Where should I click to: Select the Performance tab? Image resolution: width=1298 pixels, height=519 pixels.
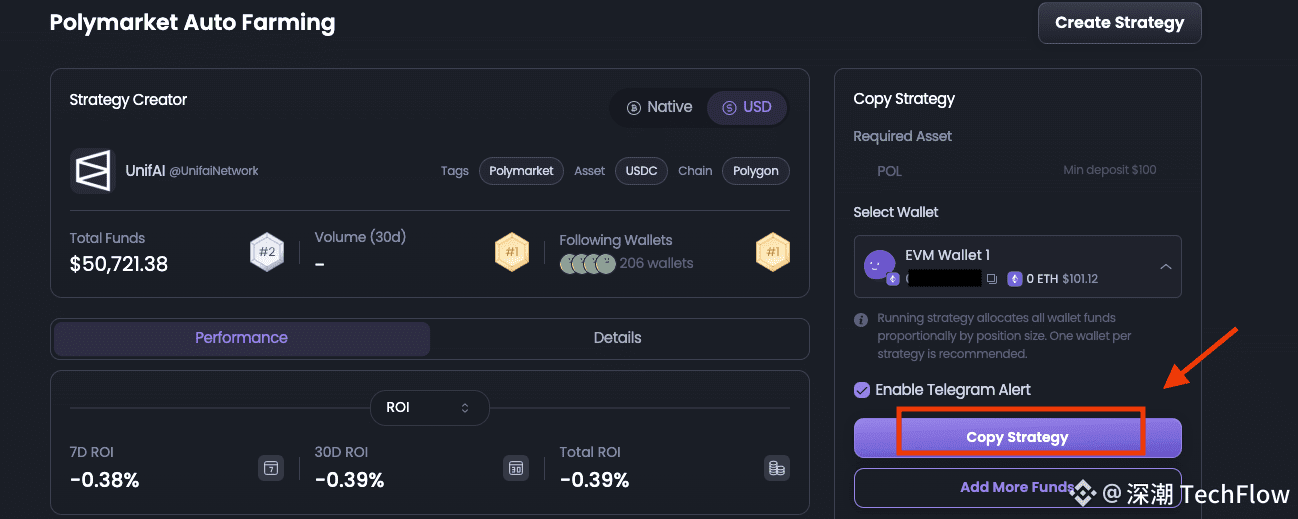[242, 338]
